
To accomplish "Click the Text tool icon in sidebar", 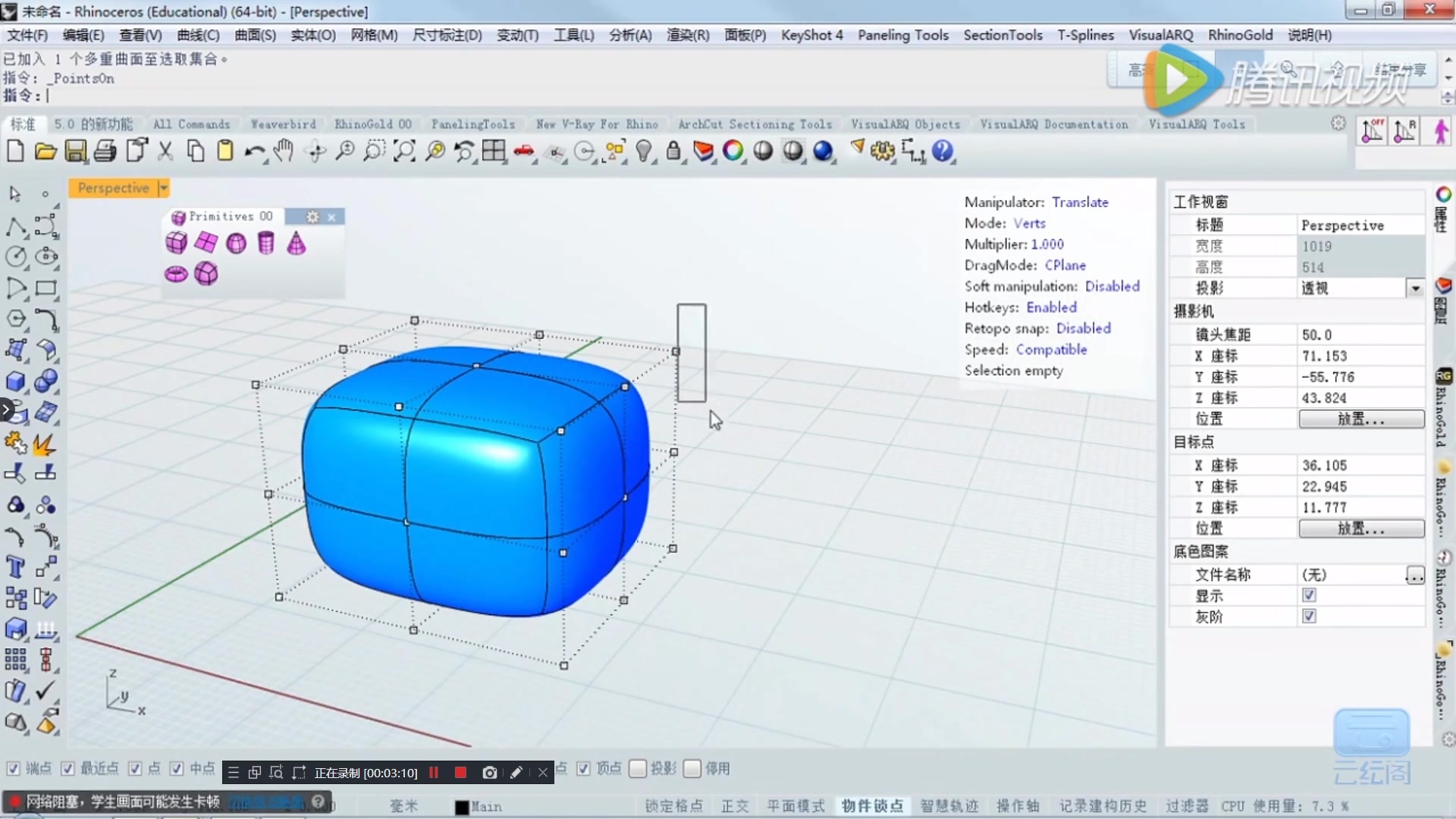I will [x=15, y=567].
